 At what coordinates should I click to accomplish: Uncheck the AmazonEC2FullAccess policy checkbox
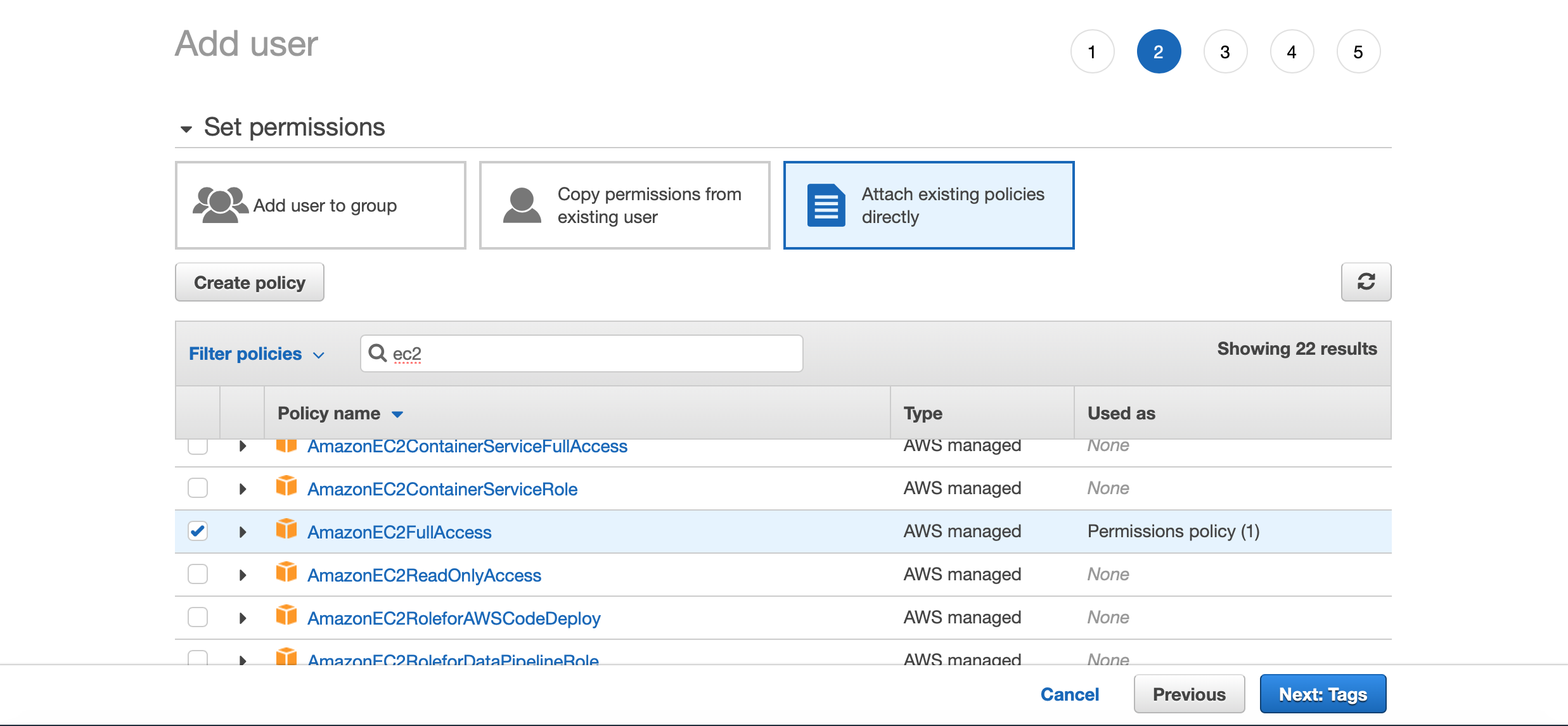(198, 531)
